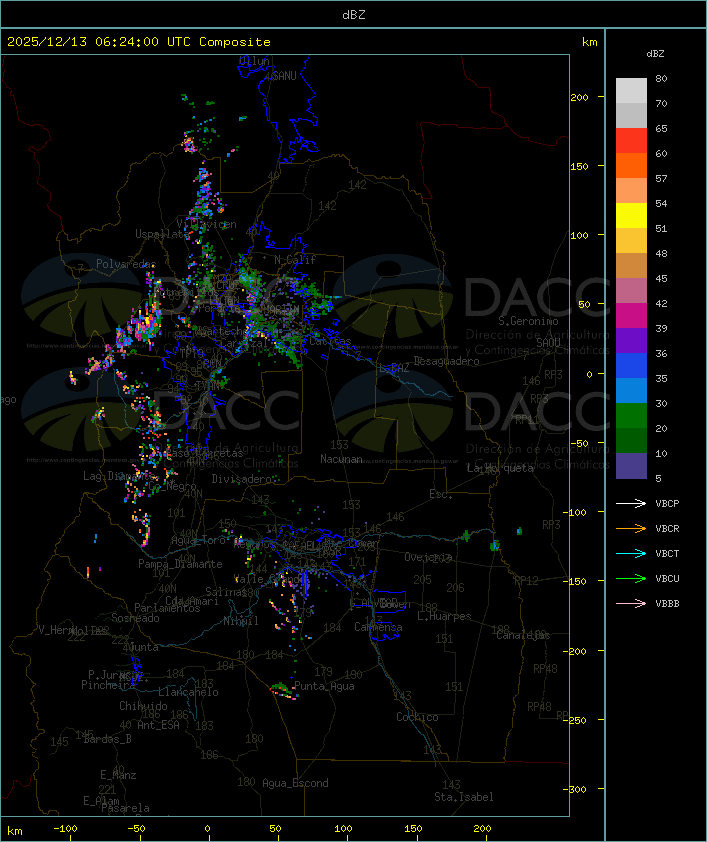707x842 pixels.
Task: Click the dBZ title at top
Action: click(354, 15)
